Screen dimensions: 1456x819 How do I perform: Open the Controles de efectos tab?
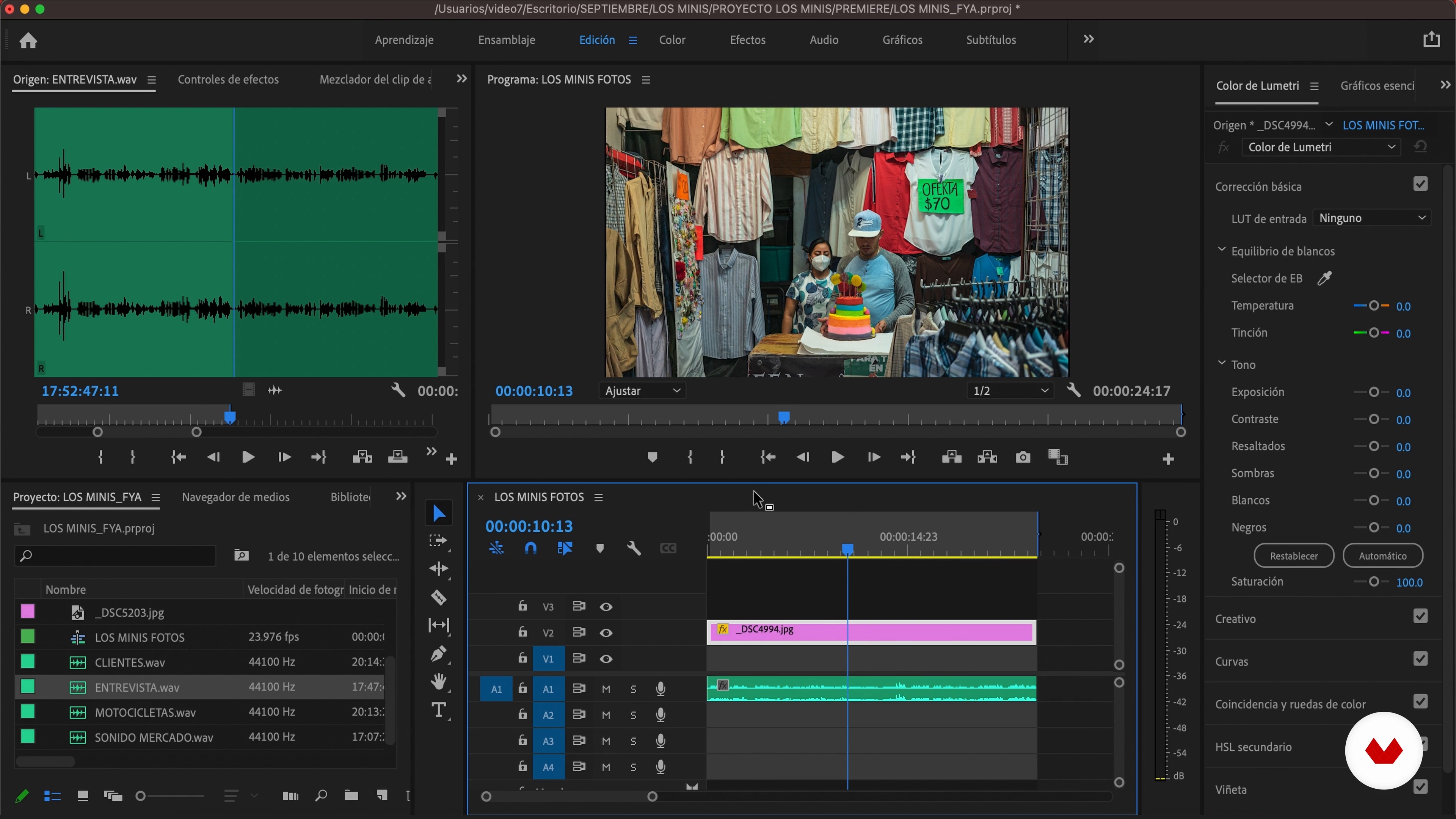coord(228,80)
